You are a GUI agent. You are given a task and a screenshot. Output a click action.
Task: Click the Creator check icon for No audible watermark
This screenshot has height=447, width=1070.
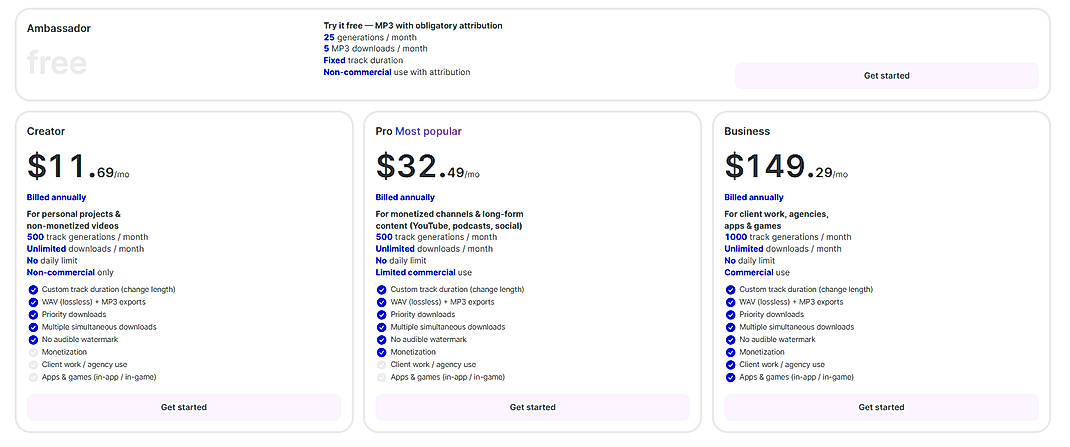[x=33, y=340]
